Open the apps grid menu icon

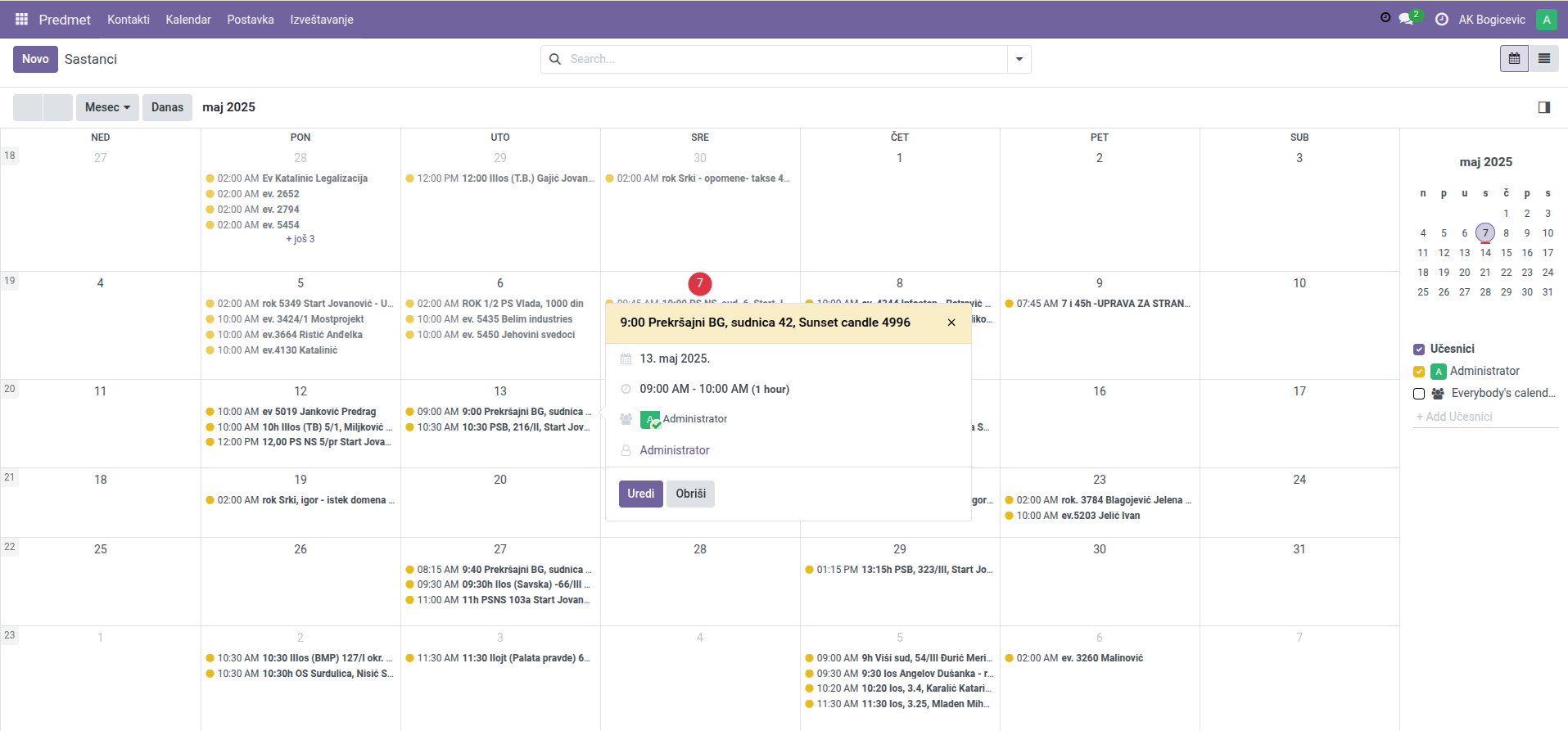(x=21, y=19)
